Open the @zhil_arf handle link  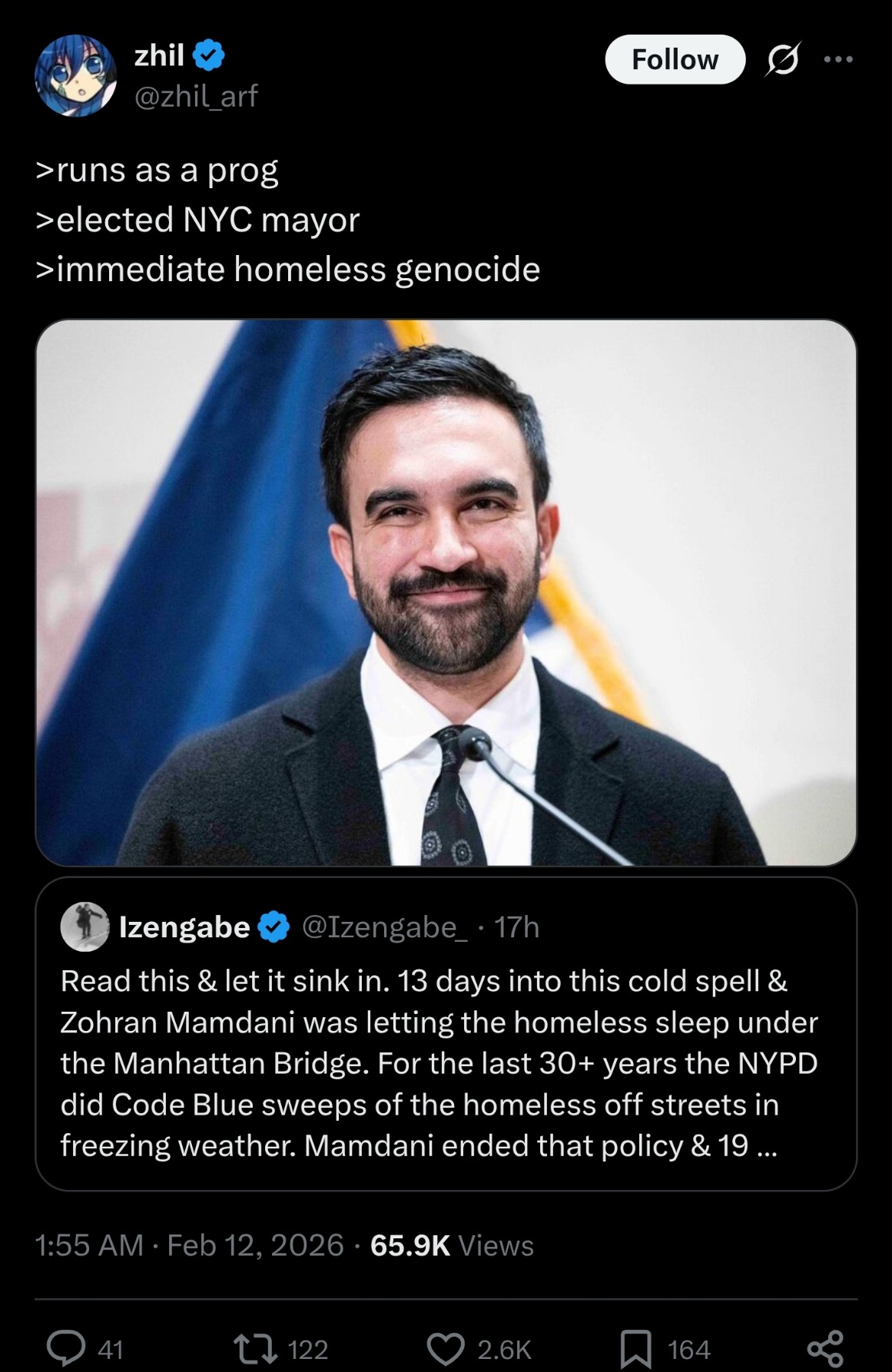tap(196, 96)
